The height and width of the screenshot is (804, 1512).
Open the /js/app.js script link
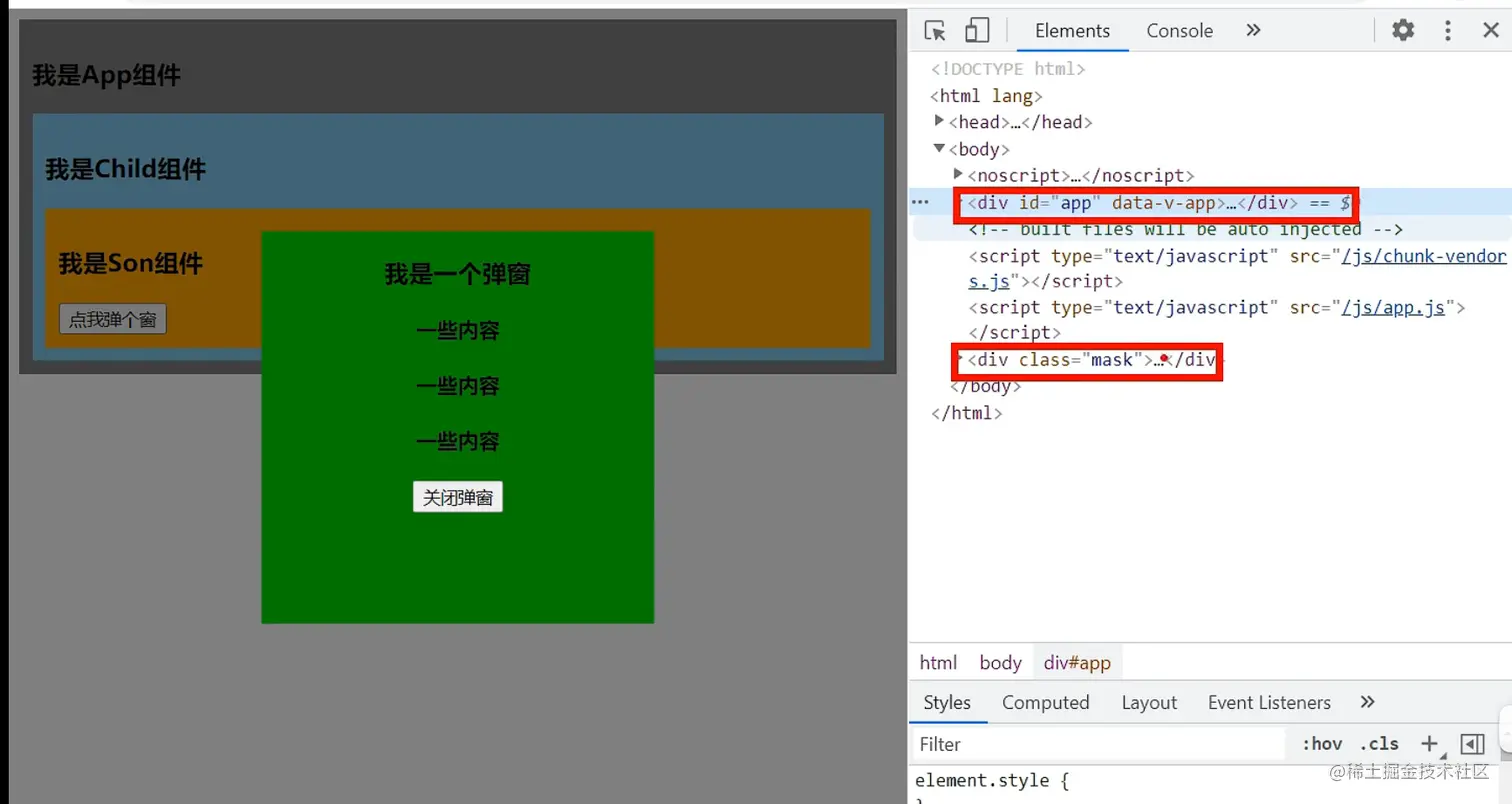[x=1392, y=307]
